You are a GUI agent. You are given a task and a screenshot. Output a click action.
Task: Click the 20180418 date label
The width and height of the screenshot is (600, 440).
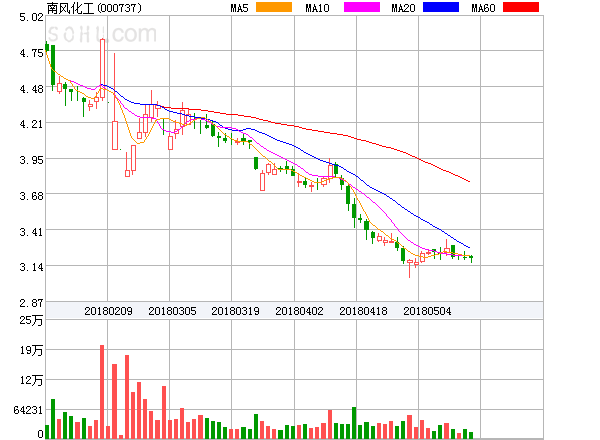(x=363, y=311)
